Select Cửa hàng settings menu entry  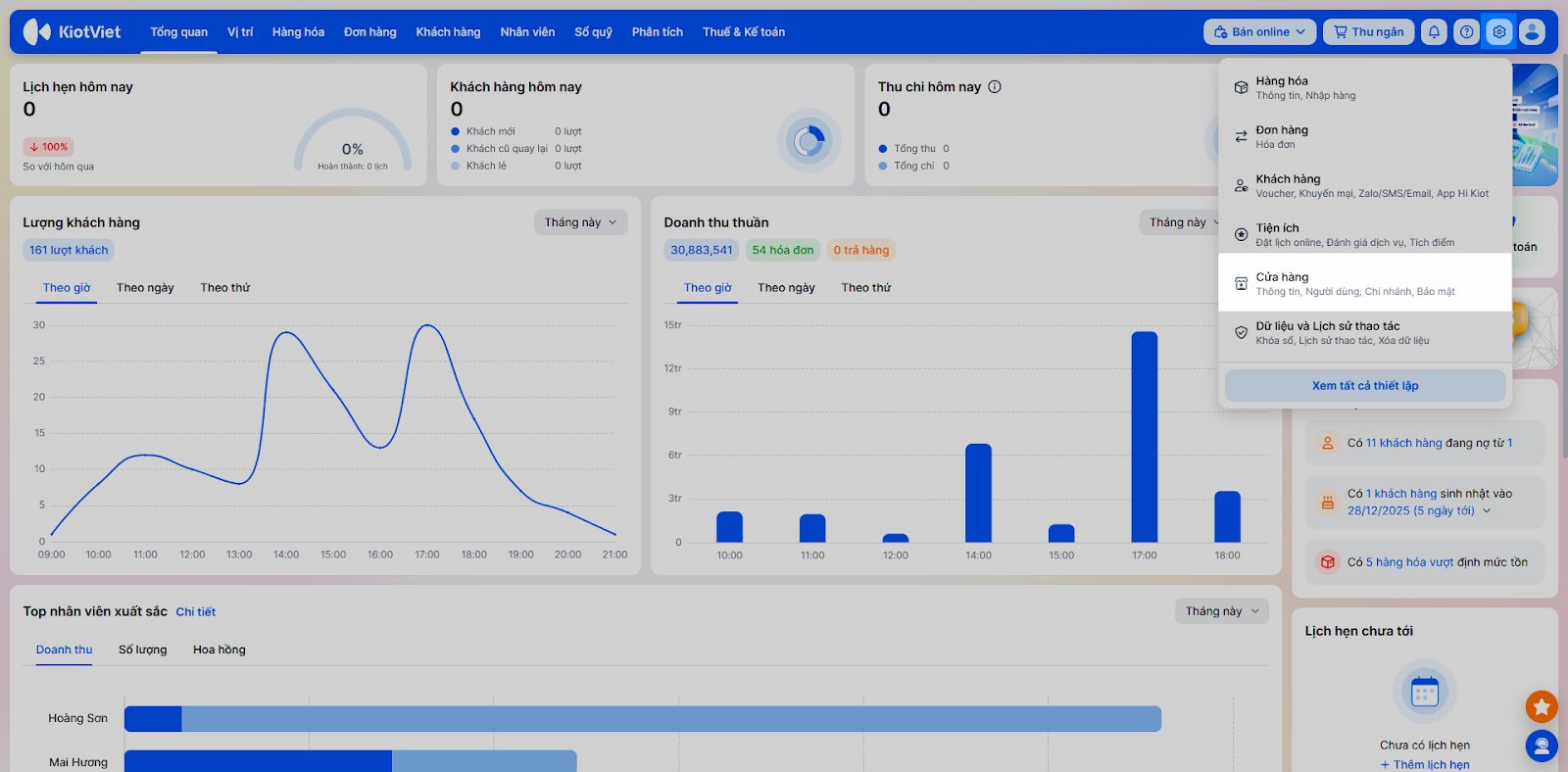(1365, 283)
